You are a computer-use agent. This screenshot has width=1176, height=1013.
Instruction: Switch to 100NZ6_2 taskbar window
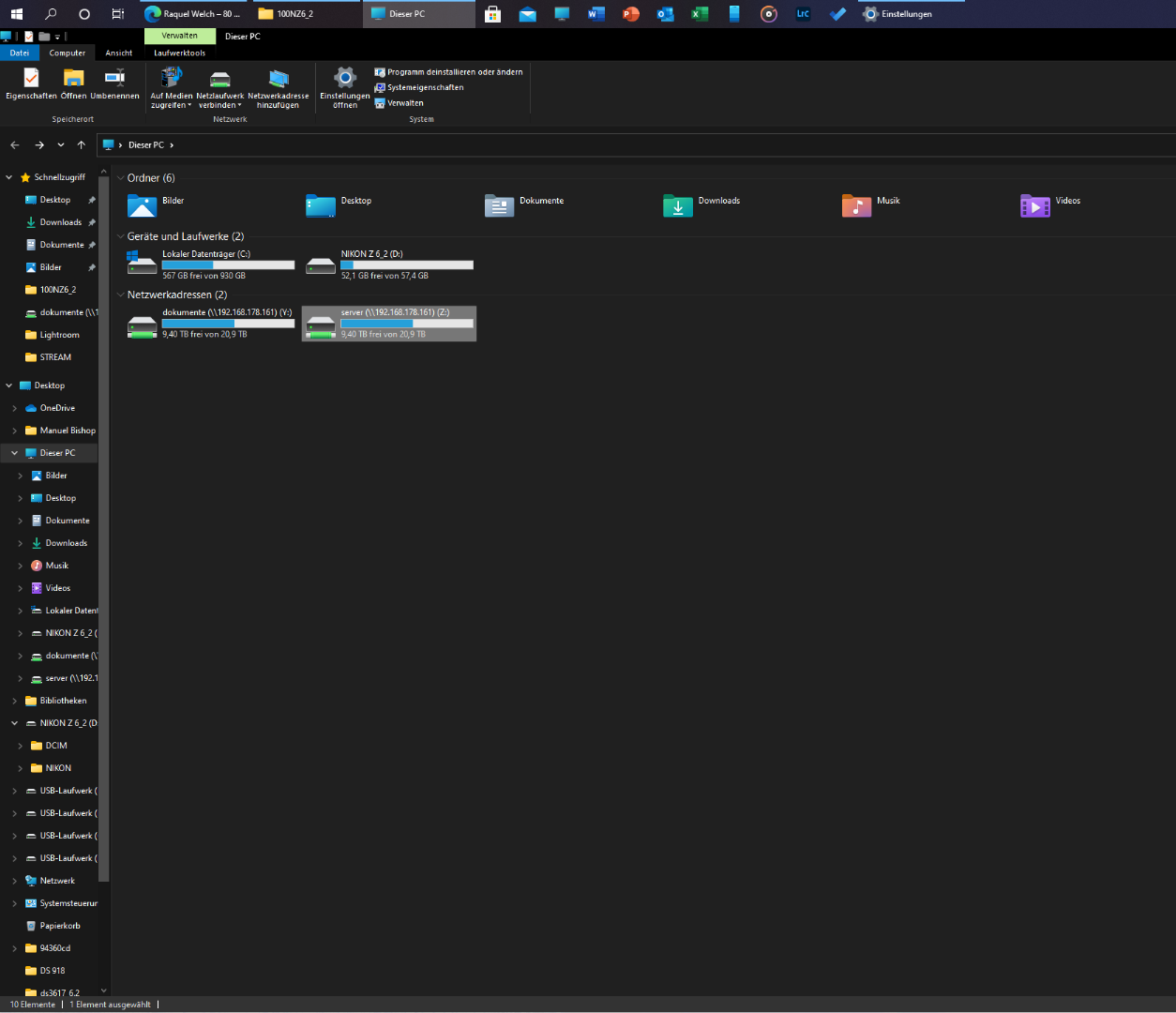tap(307, 14)
